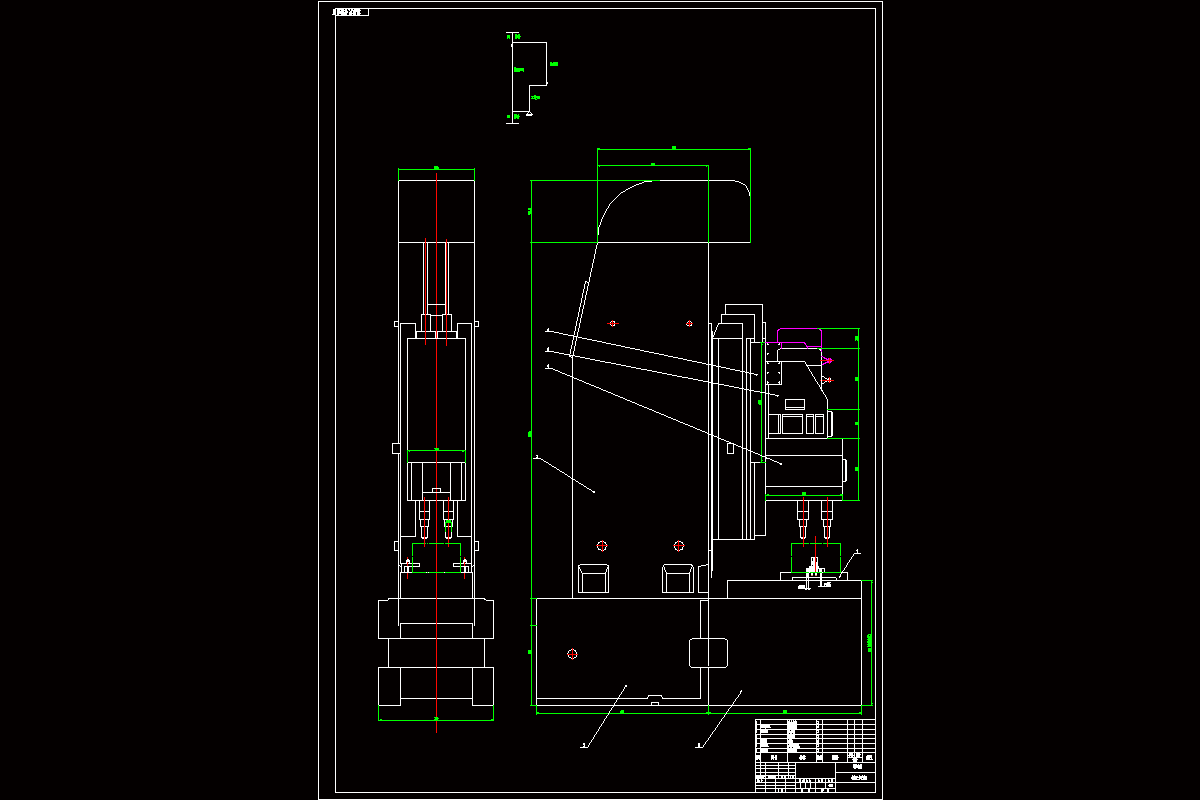This screenshot has width=1200, height=800.
Task: Select the red vertical centerline in front view
Action: [437, 452]
